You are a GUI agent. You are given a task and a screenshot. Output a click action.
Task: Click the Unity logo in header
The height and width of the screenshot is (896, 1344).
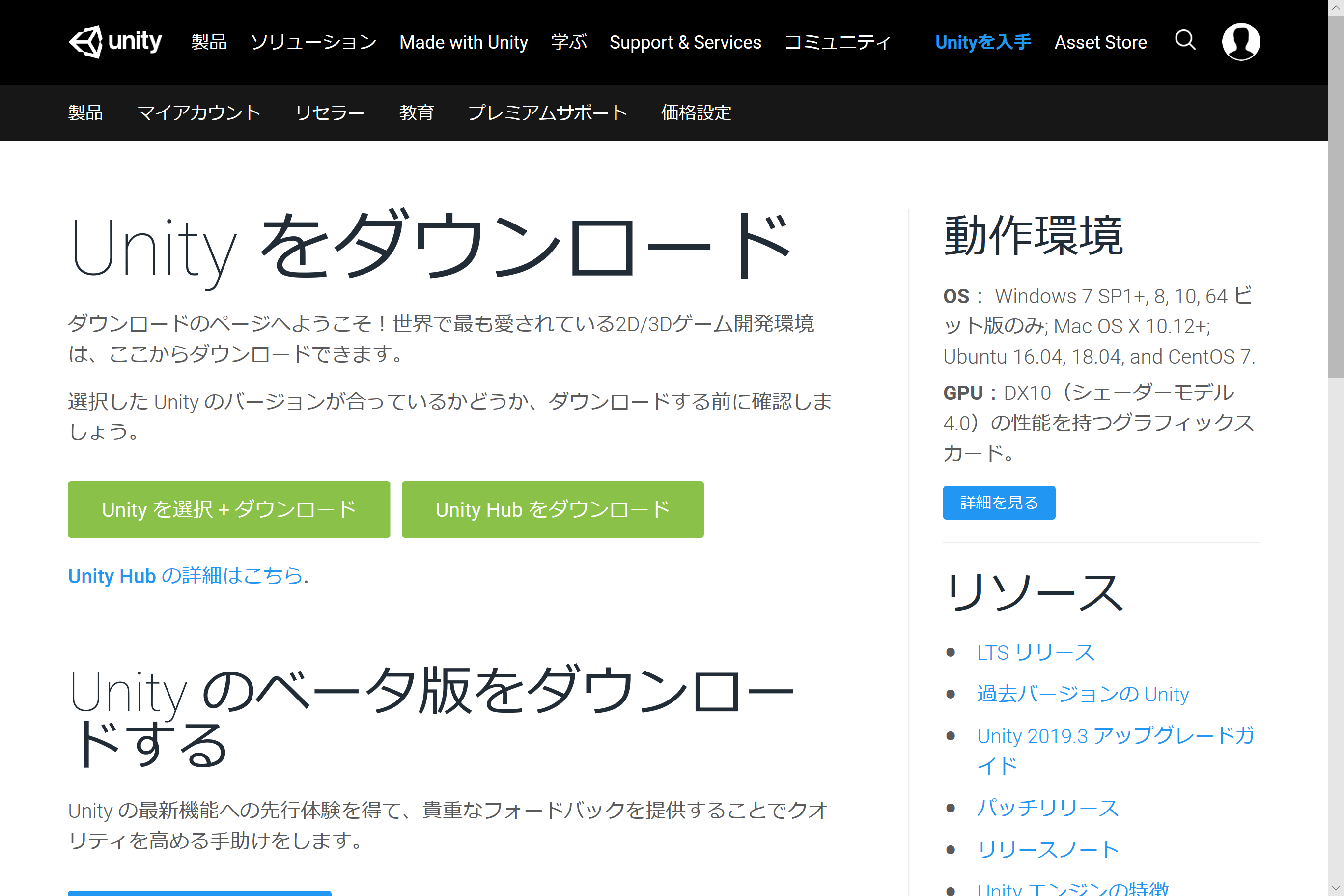[x=115, y=42]
